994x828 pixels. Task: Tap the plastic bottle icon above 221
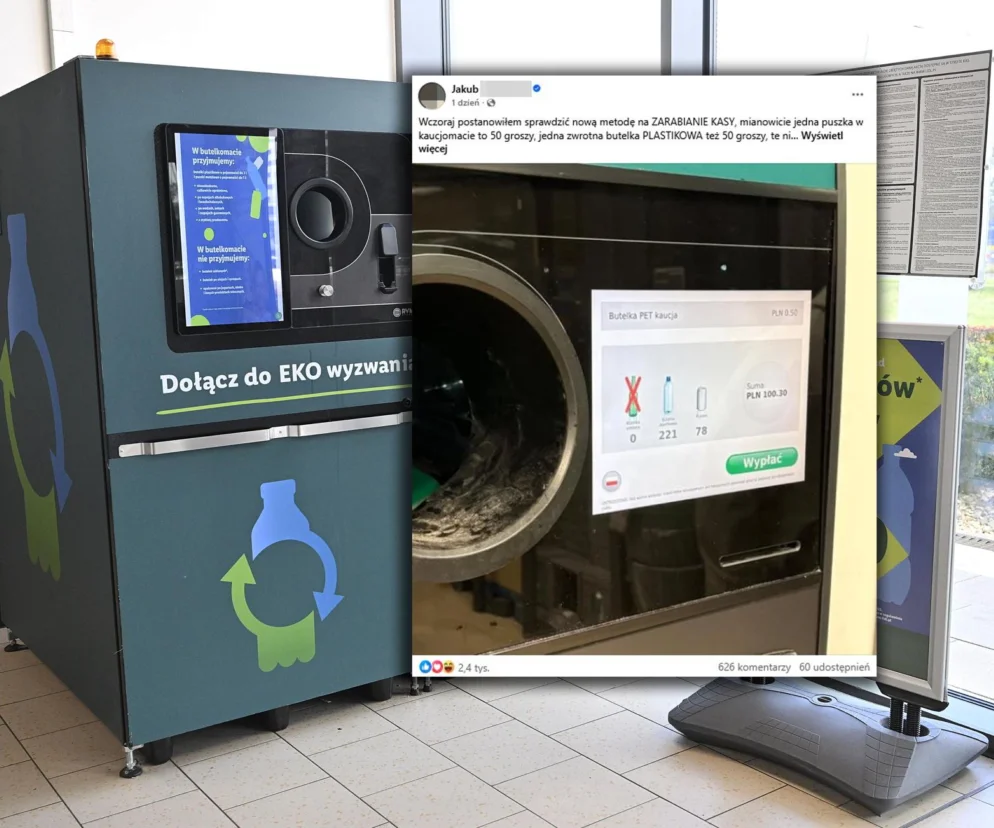[668, 396]
